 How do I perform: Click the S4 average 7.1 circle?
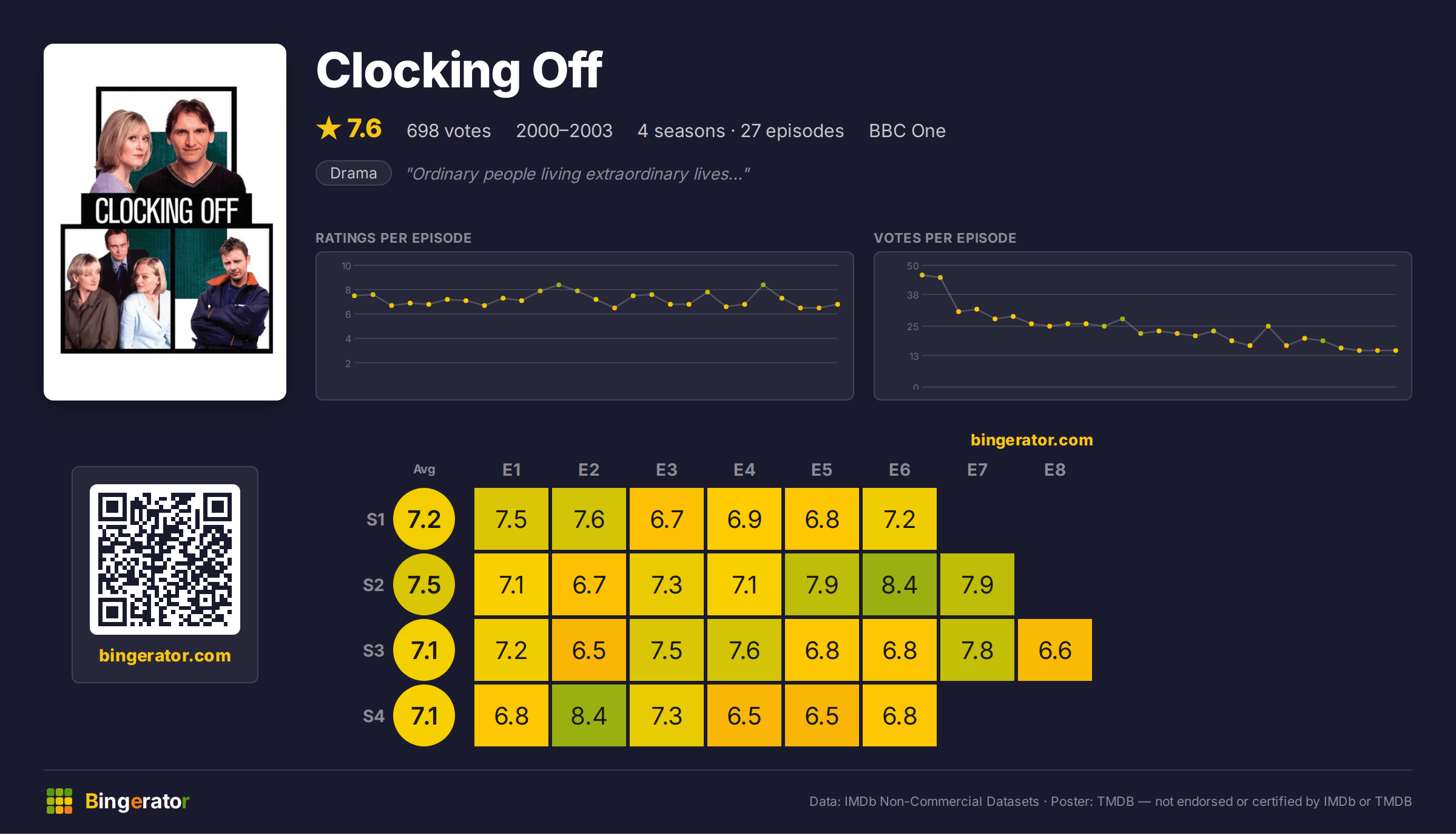424,715
